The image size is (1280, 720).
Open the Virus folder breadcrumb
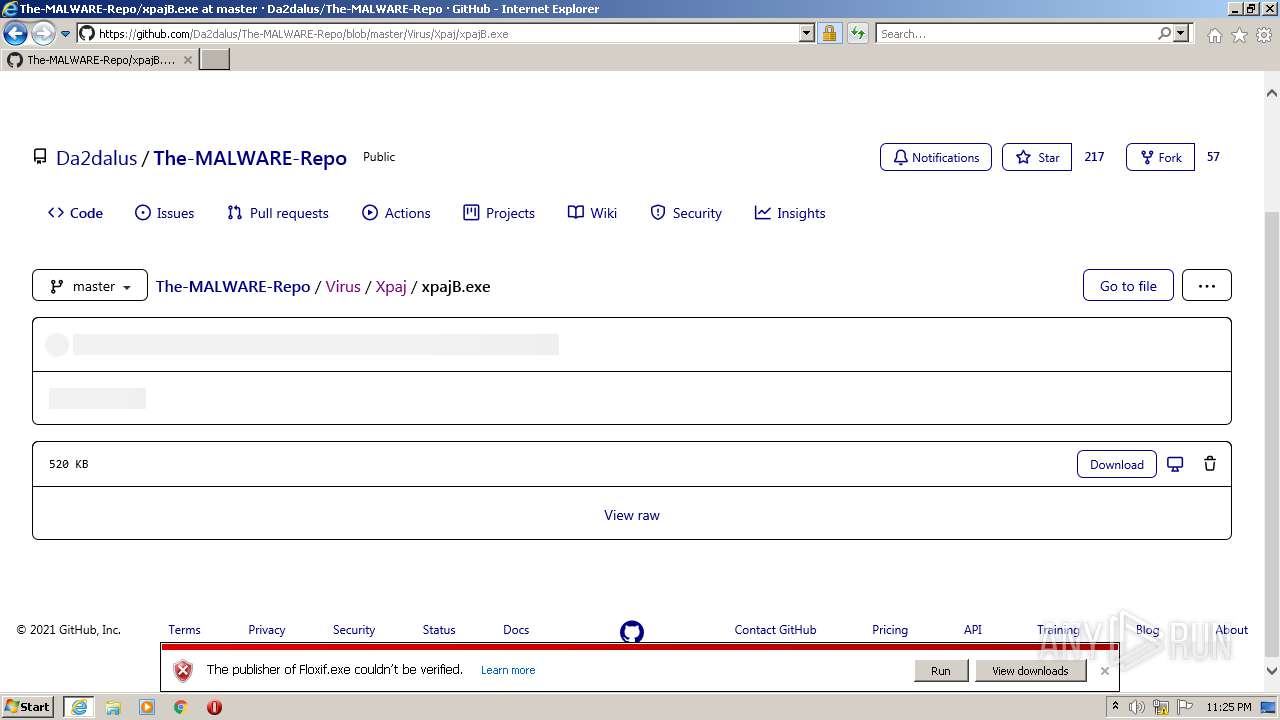[343, 286]
